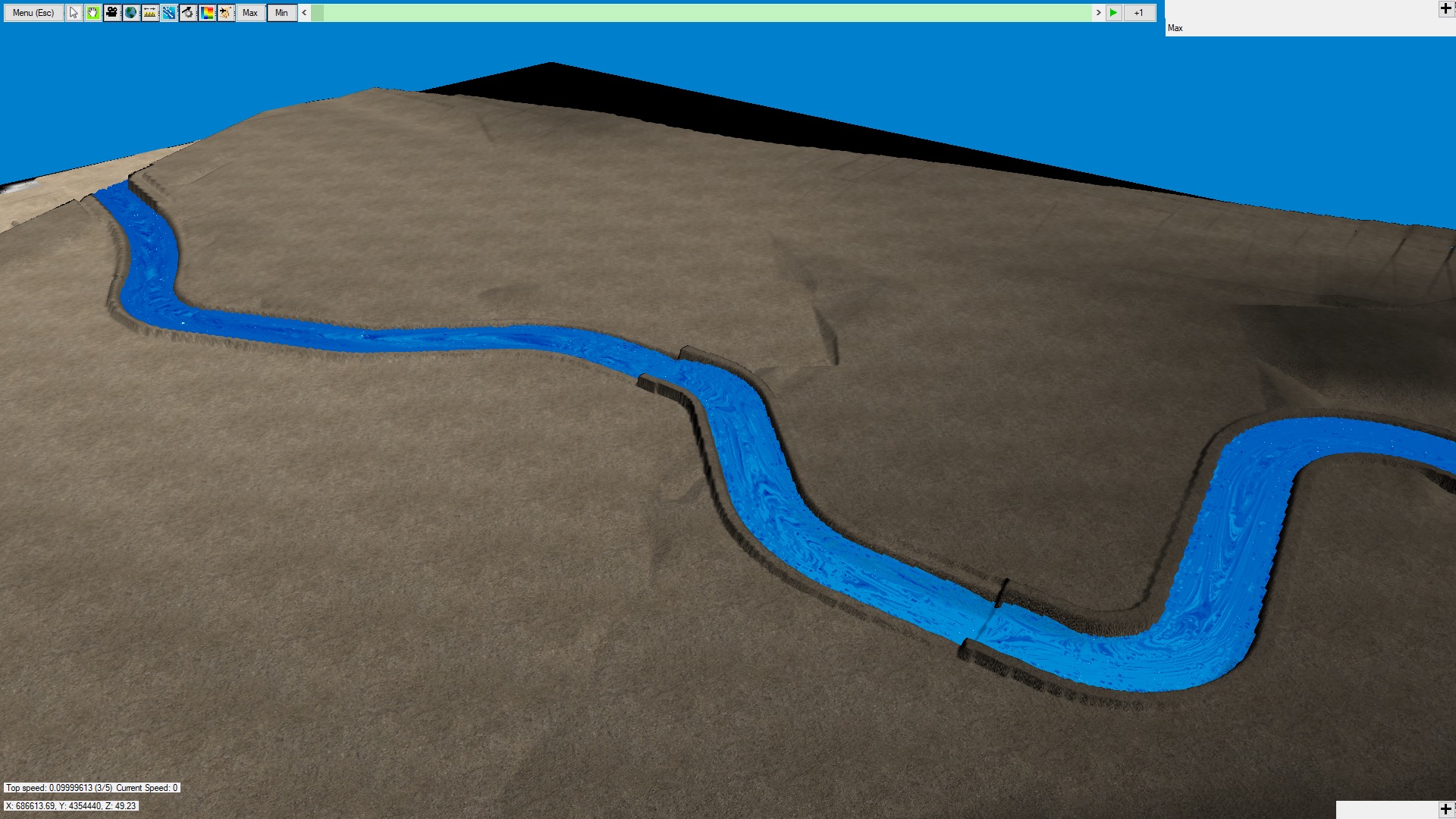Click the rainbow color map icon
Screen dimensions: 1456x819
206,13
